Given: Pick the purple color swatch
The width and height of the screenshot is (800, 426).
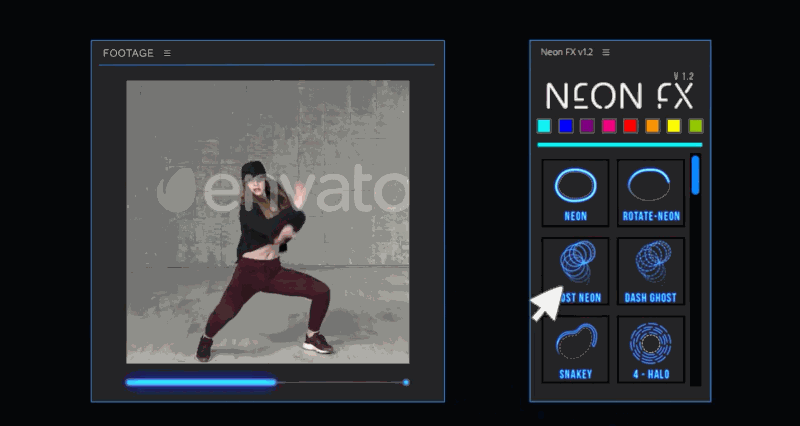Looking at the screenshot, I should tap(587, 126).
